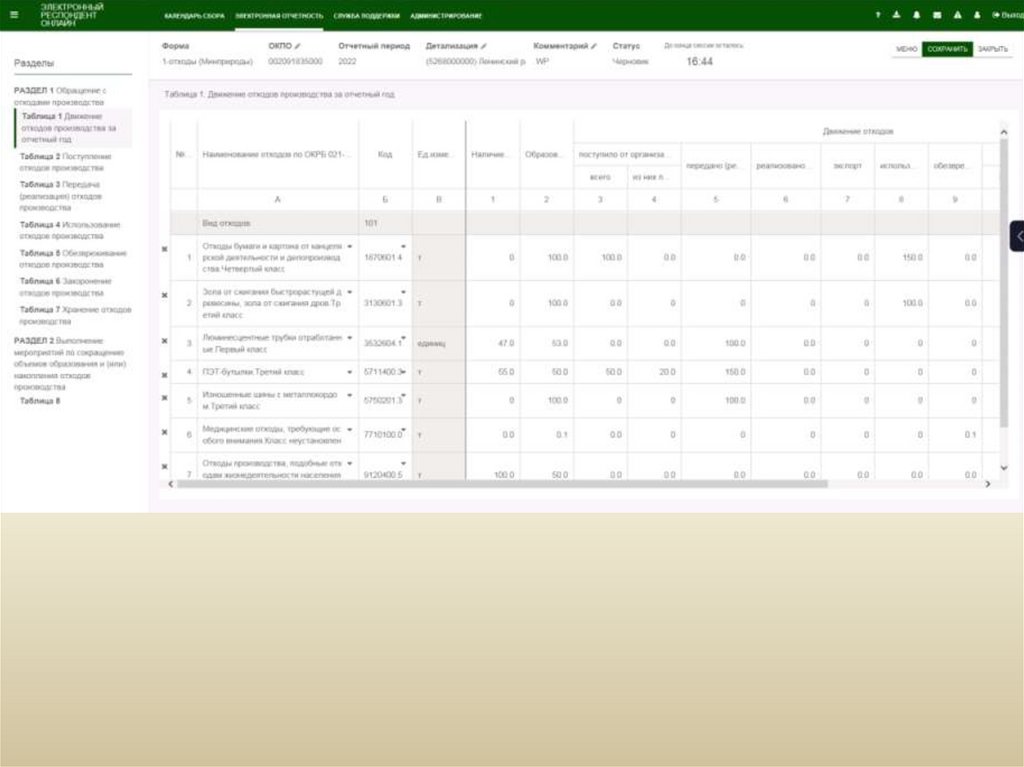Click the 5711400.3 code cell

385,372
